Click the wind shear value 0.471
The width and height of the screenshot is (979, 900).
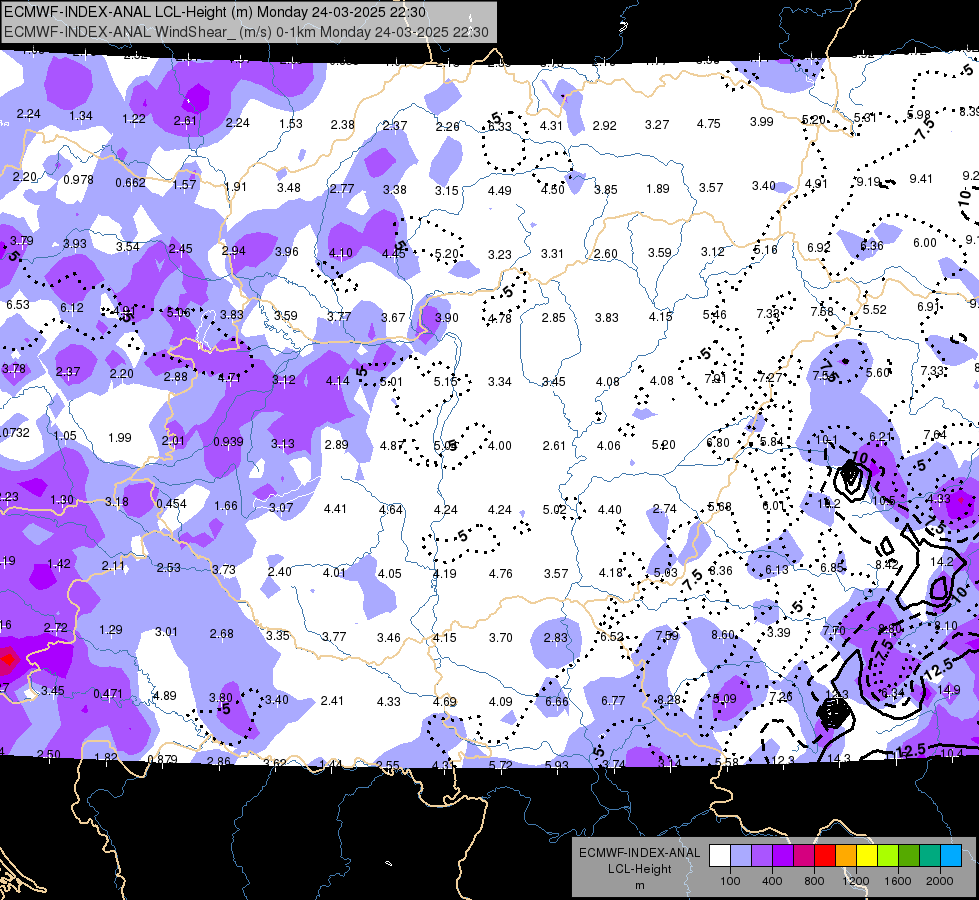108,694
